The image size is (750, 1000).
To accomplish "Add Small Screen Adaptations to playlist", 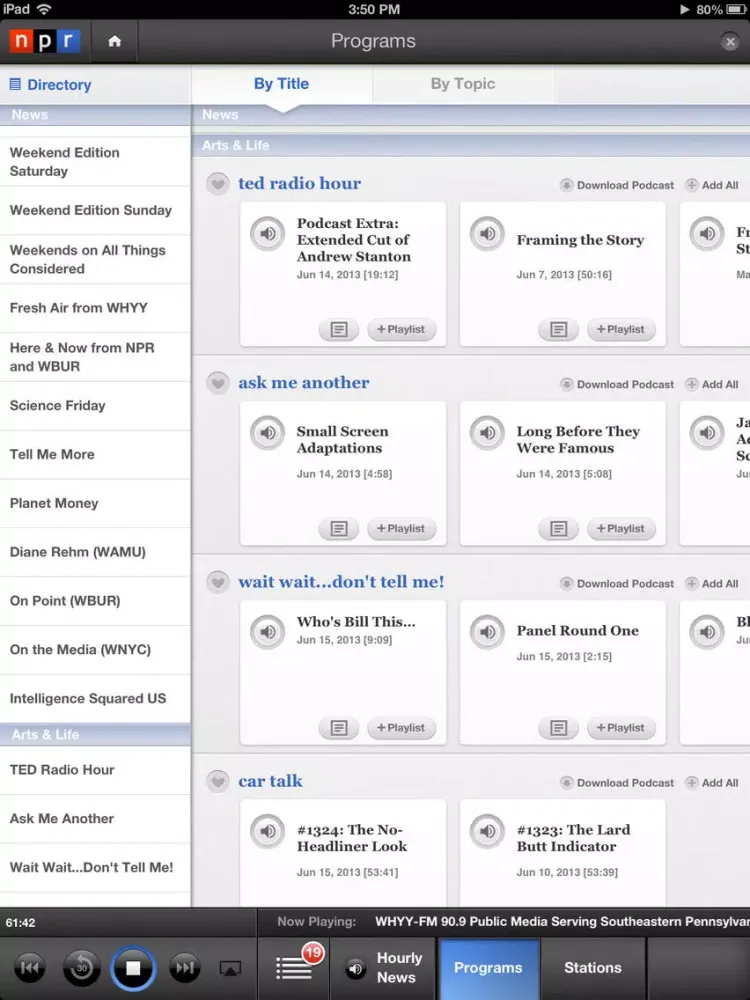I will point(401,529).
